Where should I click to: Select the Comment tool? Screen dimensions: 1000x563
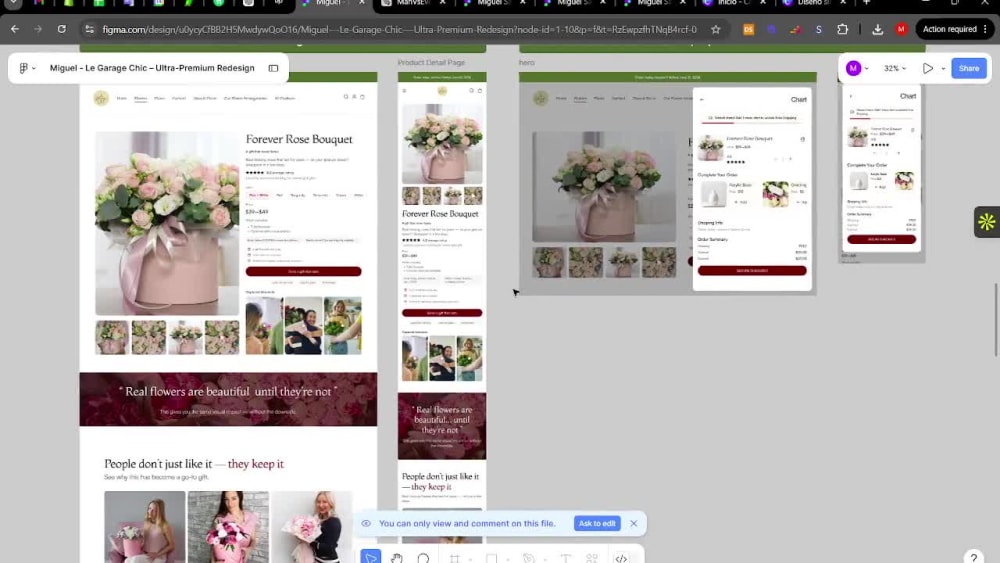pos(423,558)
